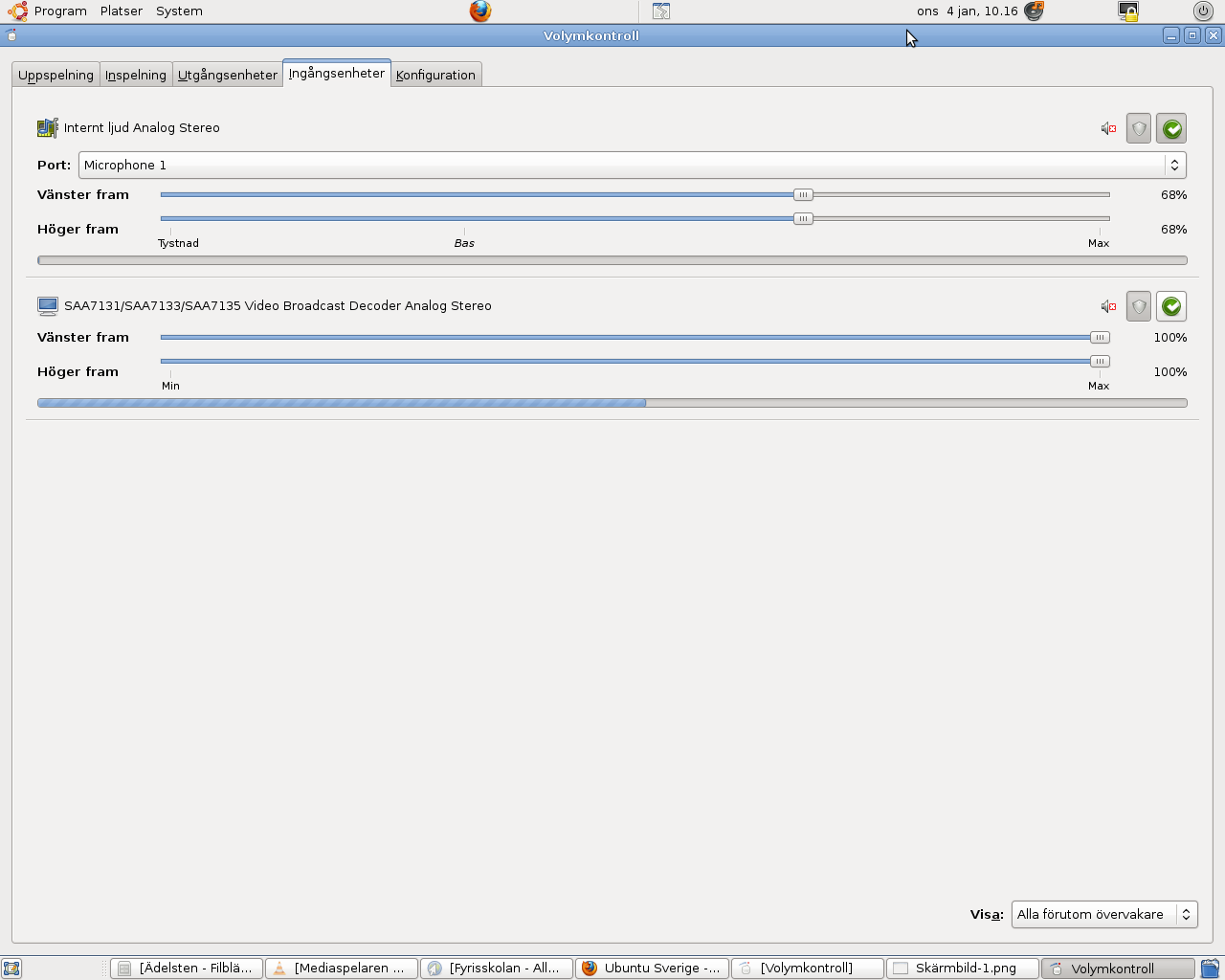Open the System menu
The width and height of the screenshot is (1225, 980).
[x=179, y=11]
